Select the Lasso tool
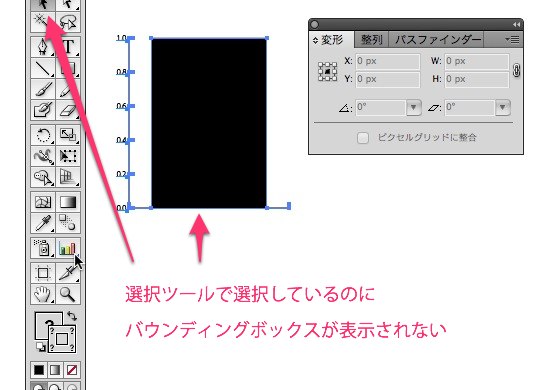This screenshot has height=390, width=540. click(68, 22)
